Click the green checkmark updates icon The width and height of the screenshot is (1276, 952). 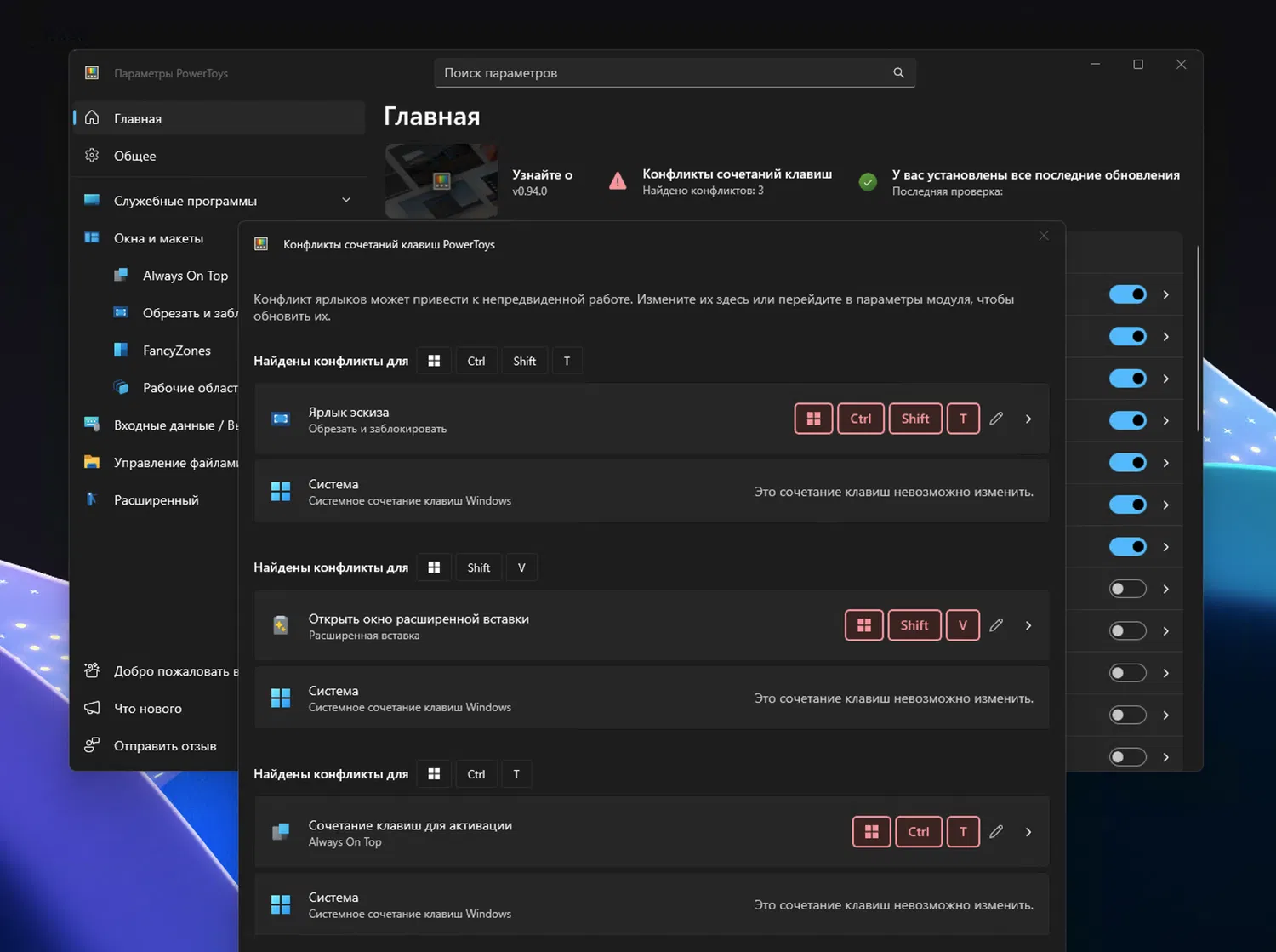(x=868, y=182)
